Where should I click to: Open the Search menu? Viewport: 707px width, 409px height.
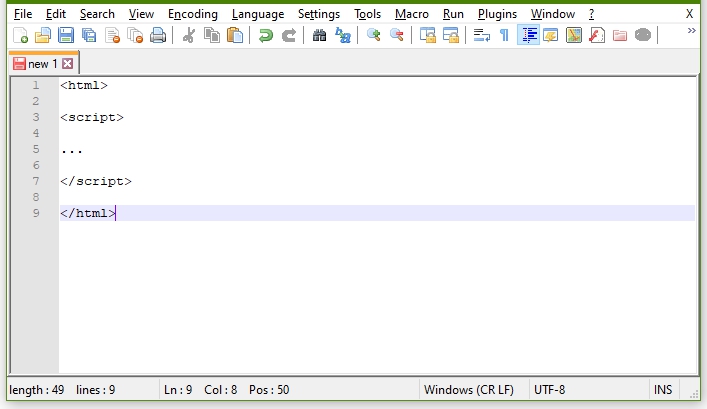point(97,14)
